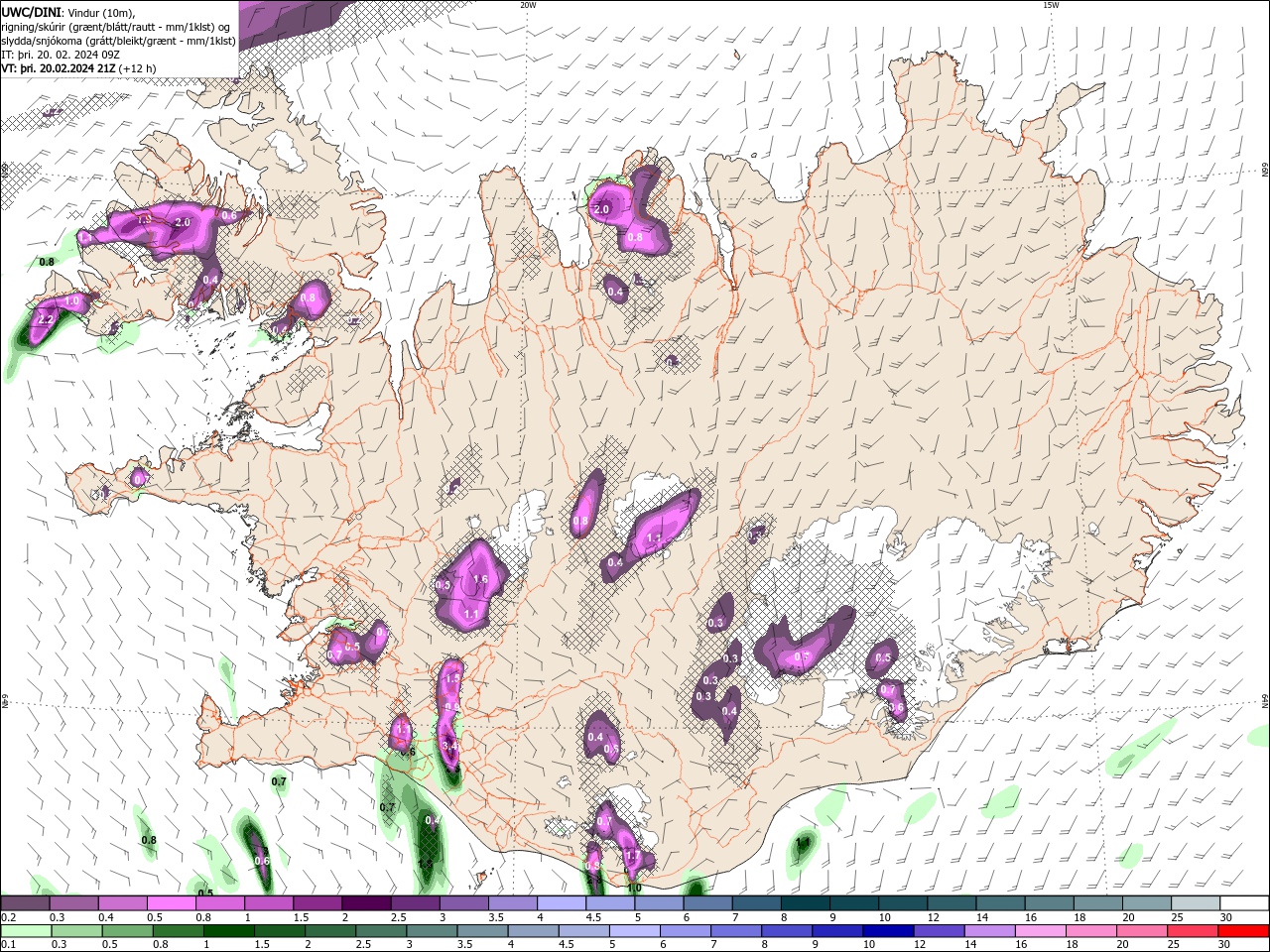Click the '20W' longitude label
1270x952 pixels.
(528, 5)
